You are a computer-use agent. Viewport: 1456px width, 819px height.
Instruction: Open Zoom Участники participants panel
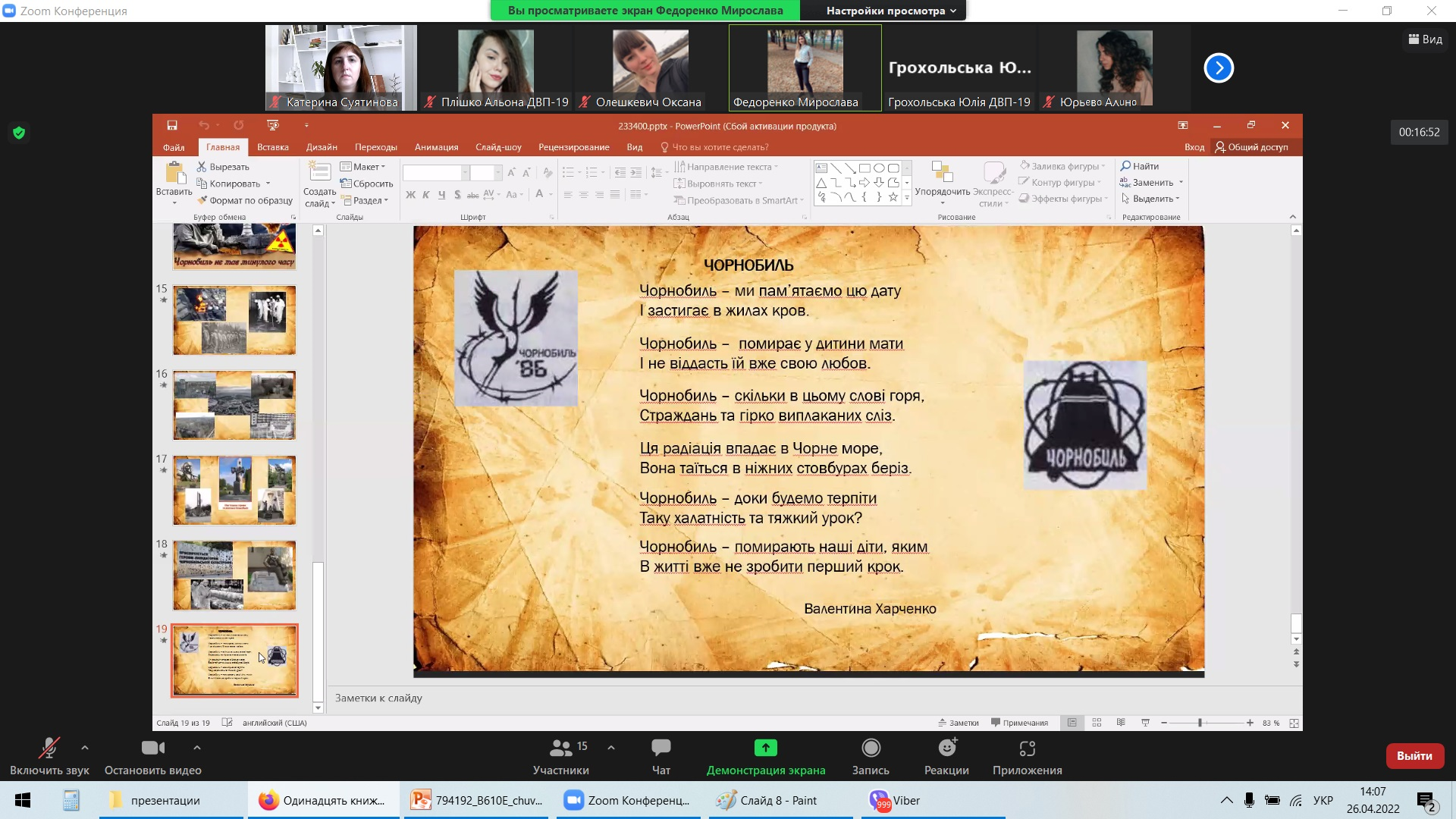[x=561, y=756]
